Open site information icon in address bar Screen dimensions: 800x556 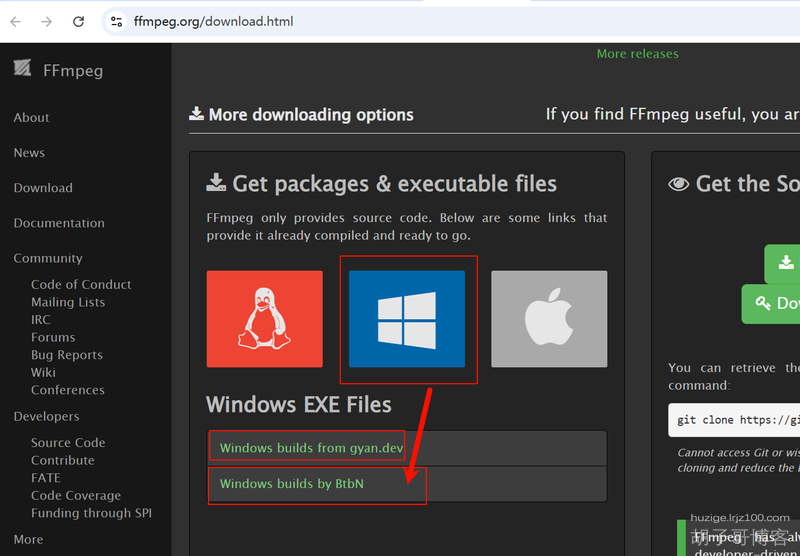116,21
